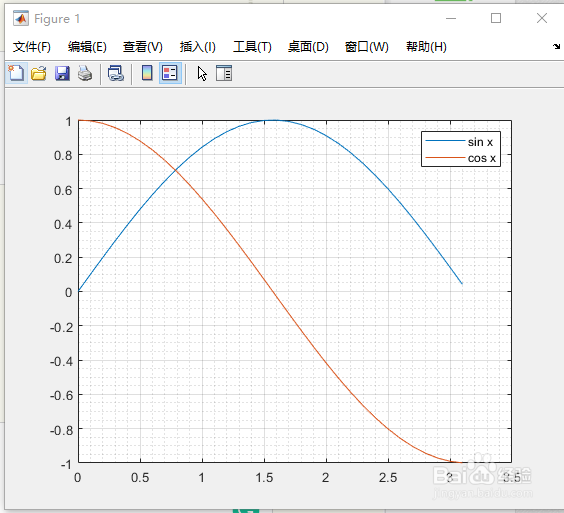Select the Edit Plot arrow tool
The width and height of the screenshot is (564, 513).
click(x=202, y=73)
